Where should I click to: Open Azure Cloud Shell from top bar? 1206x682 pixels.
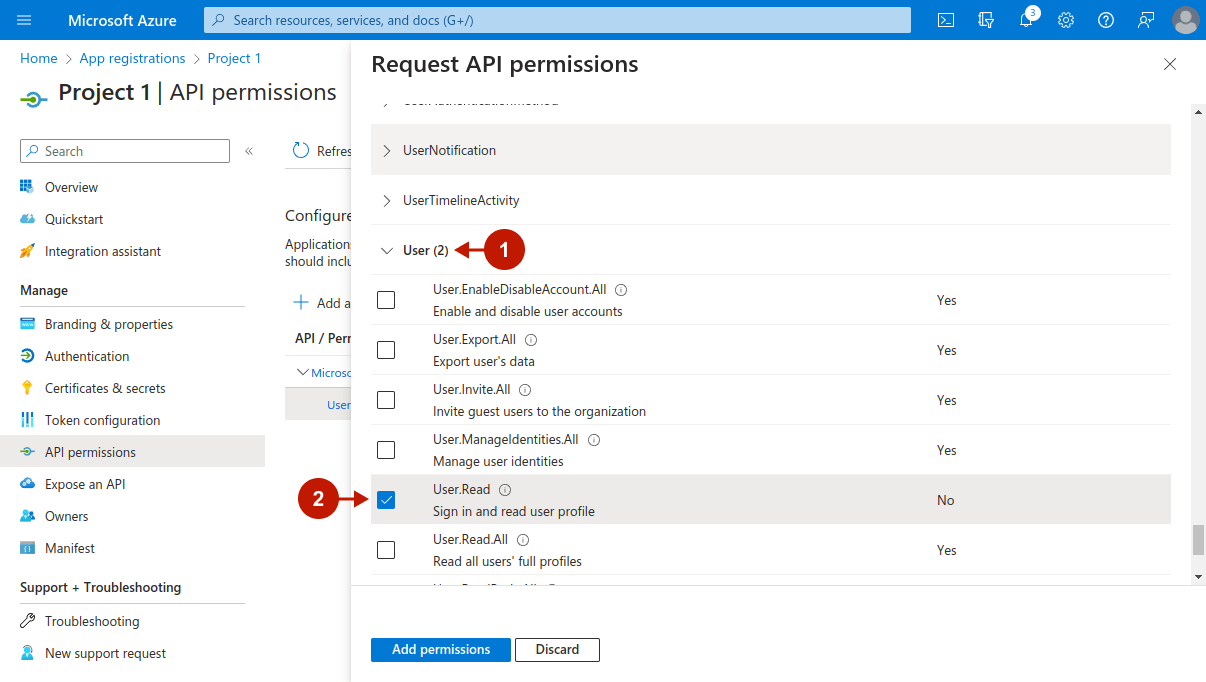(x=945, y=20)
